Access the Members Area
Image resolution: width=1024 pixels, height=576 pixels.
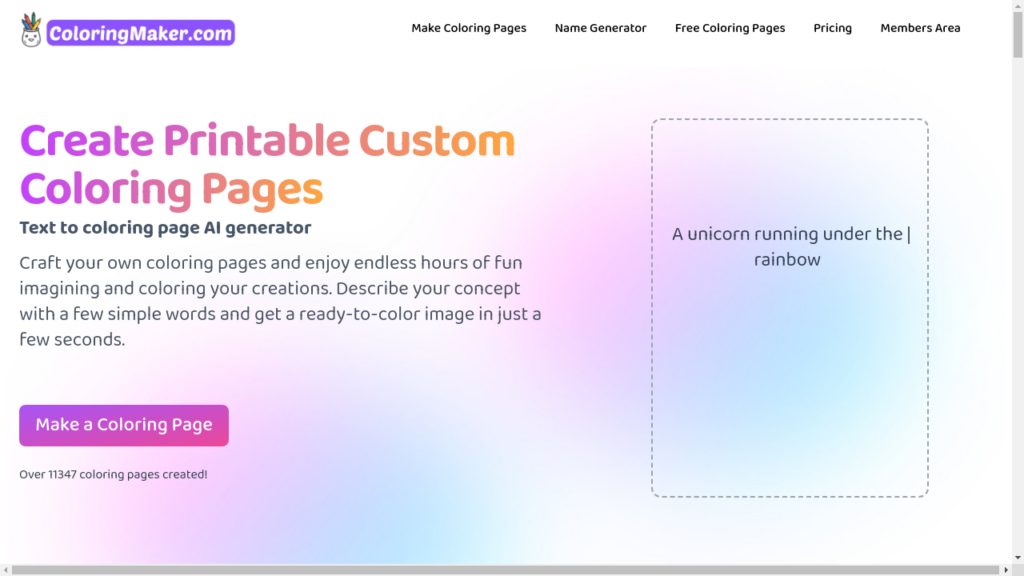click(x=919, y=28)
